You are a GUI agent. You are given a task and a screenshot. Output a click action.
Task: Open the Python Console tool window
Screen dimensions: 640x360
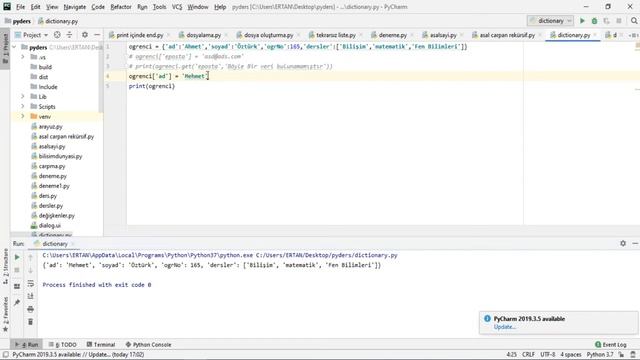(148, 344)
